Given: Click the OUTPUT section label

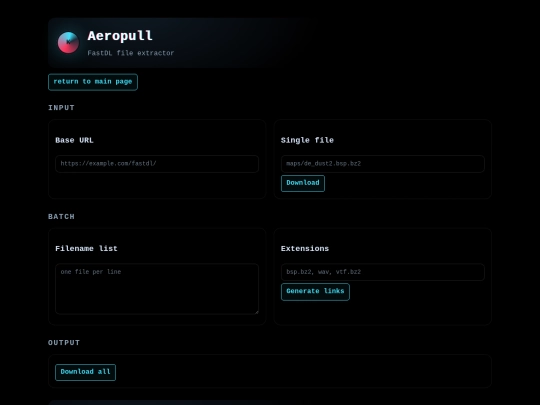Looking at the screenshot, I should click(x=64, y=343).
